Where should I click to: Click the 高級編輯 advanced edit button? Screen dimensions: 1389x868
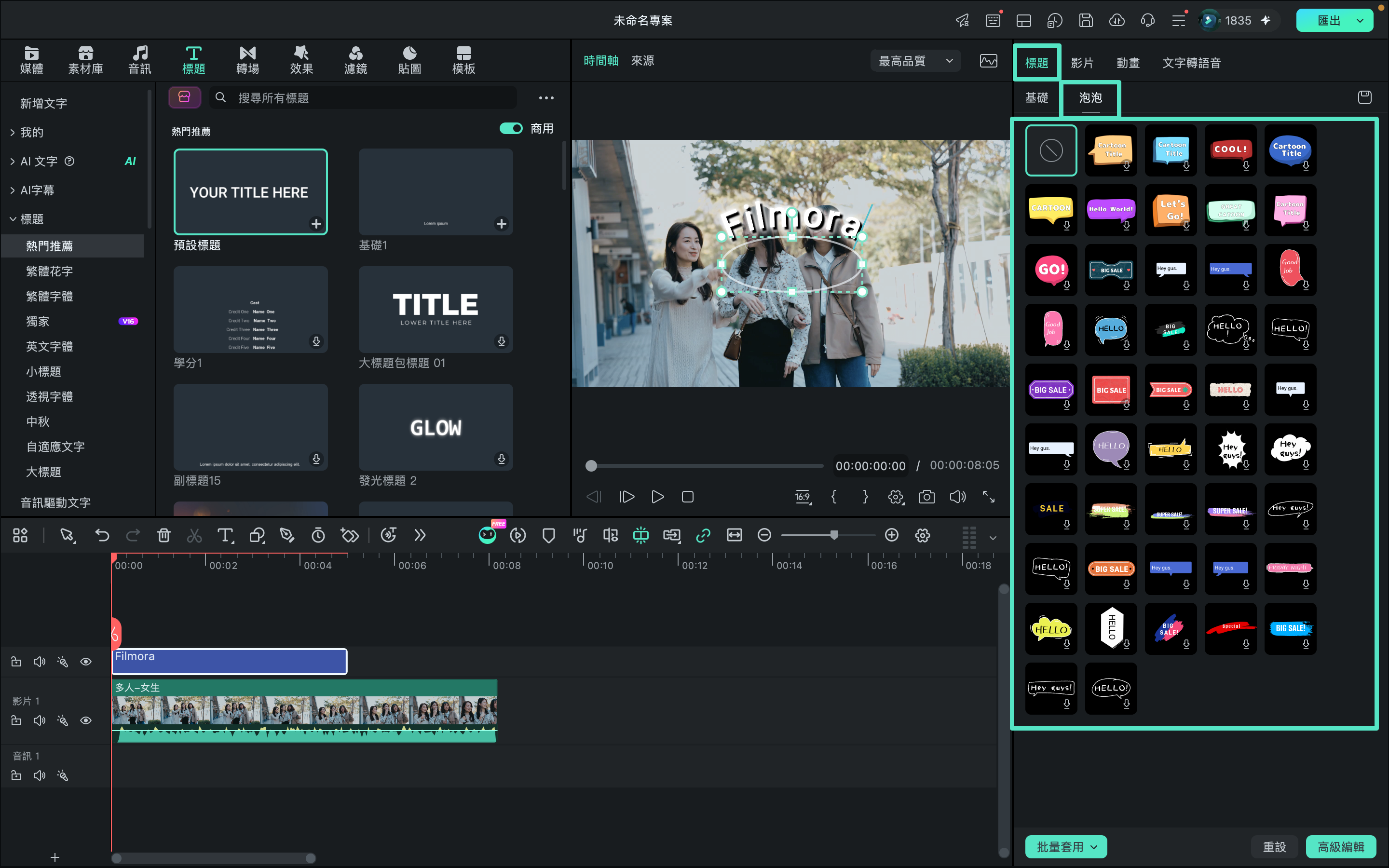(1340, 847)
